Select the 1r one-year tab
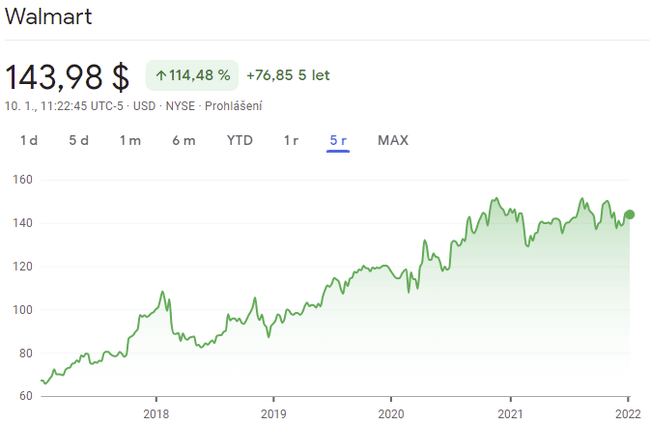 click(x=291, y=140)
